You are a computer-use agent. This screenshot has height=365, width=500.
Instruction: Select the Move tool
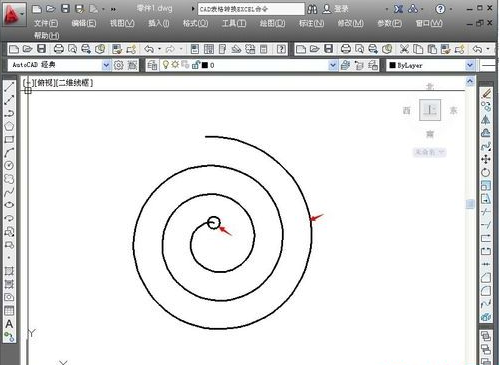[486, 159]
